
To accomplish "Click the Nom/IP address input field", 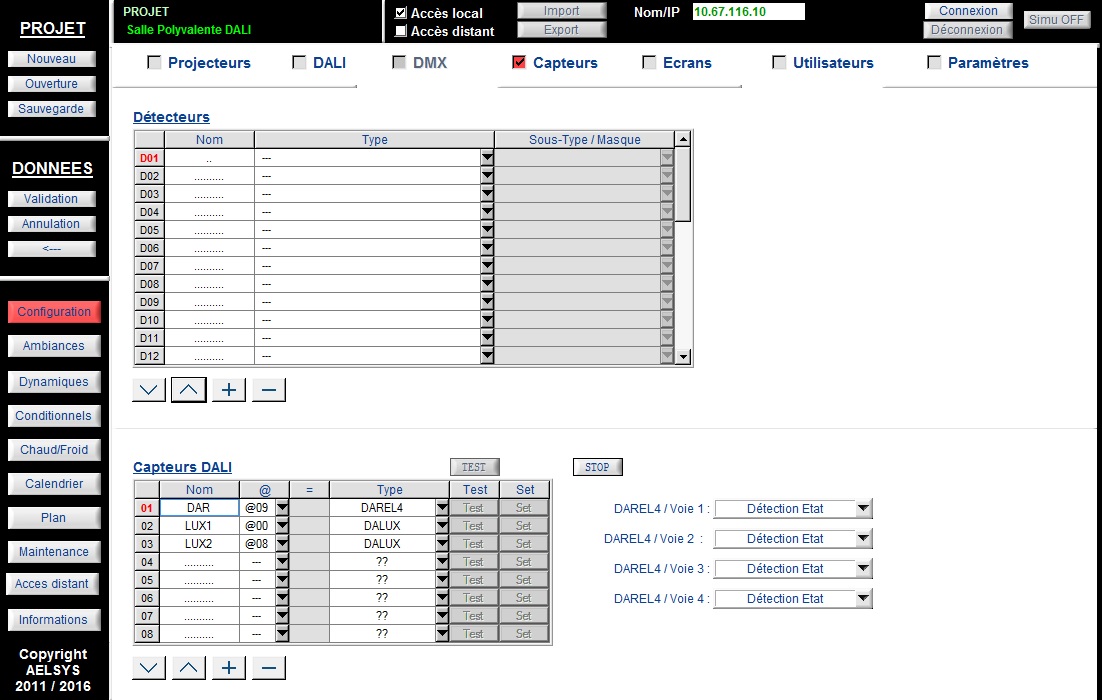I will coord(748,11).
